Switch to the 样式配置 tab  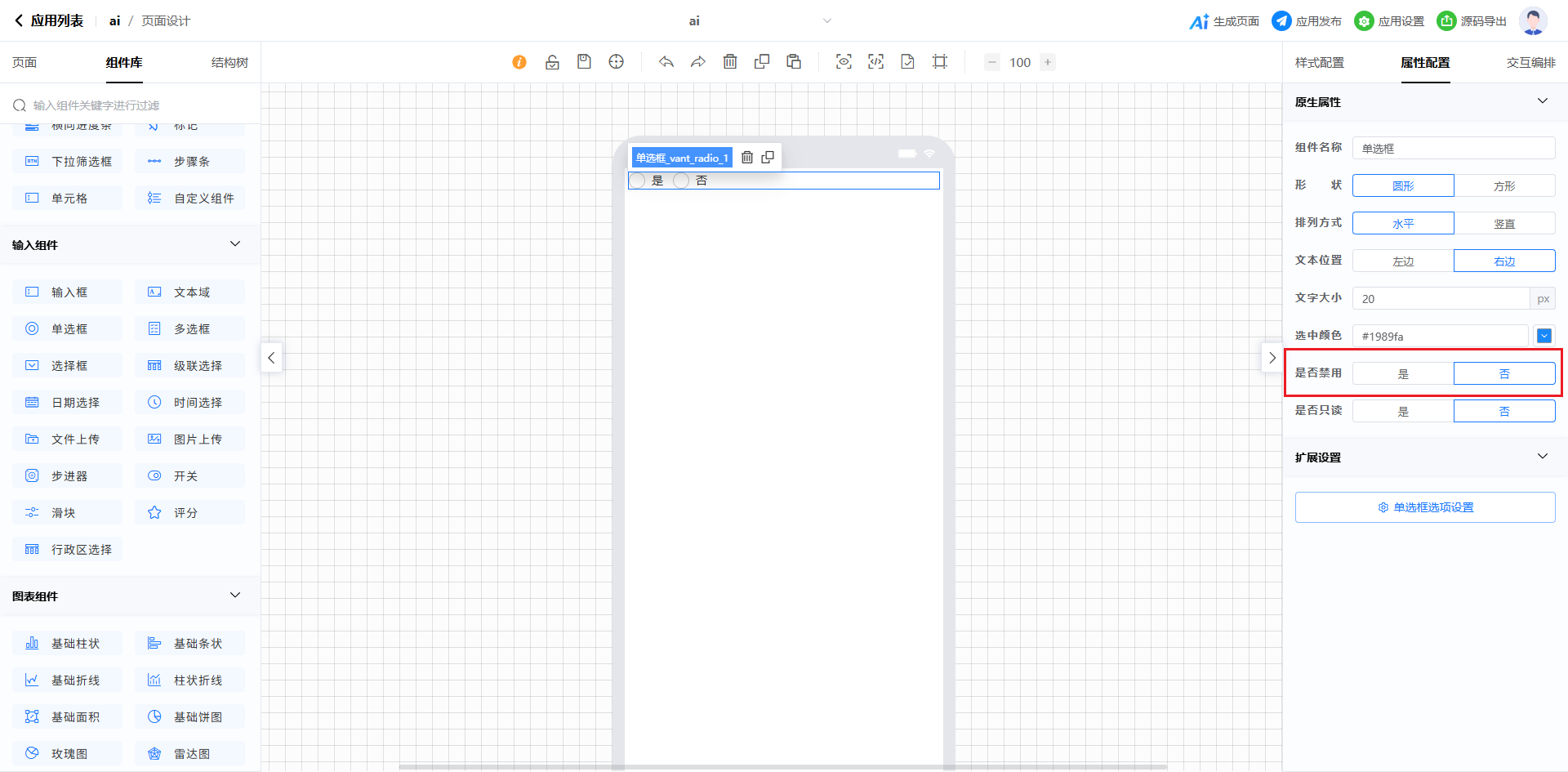click(x=1319, y=63)
